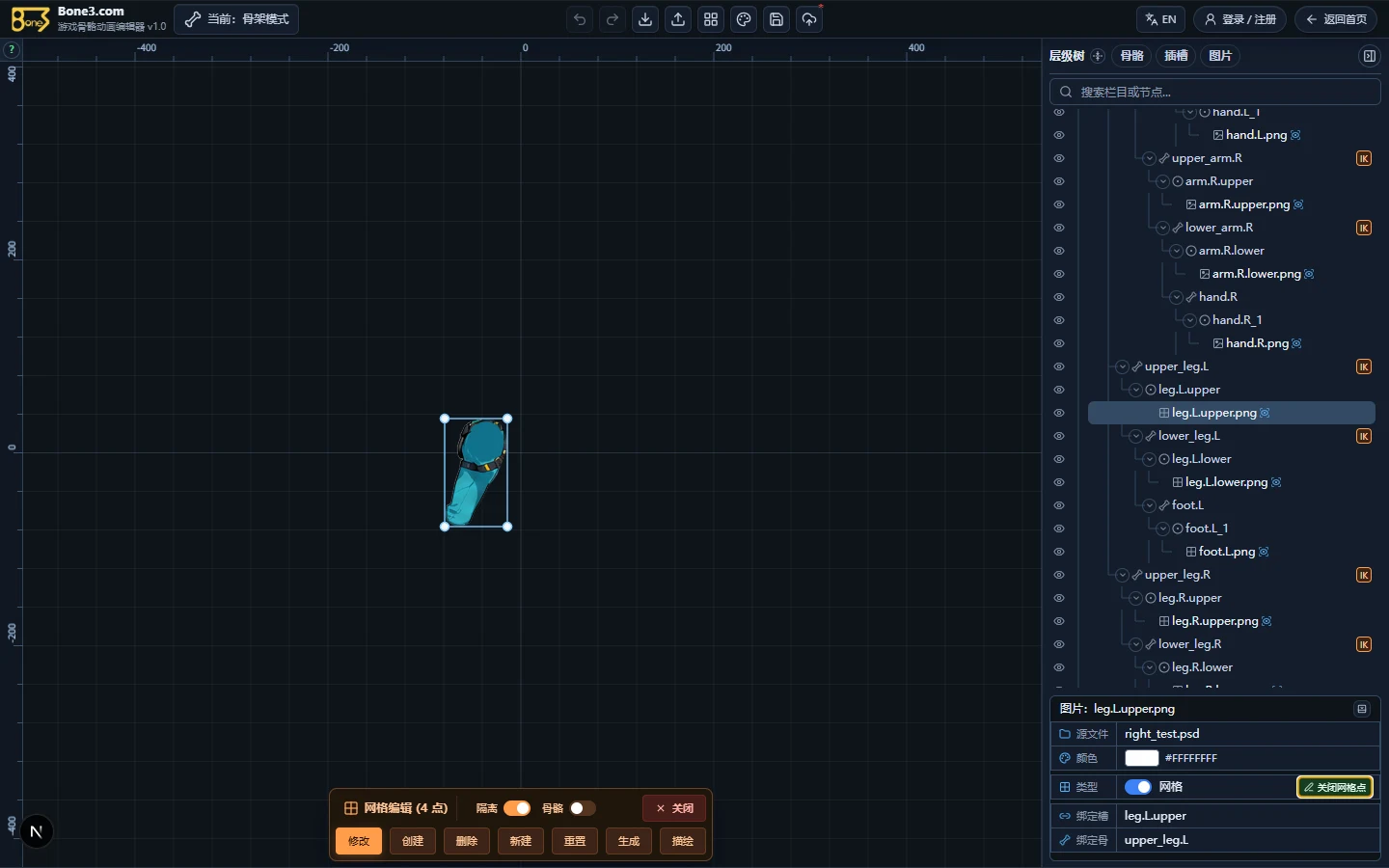
Task: Click the undo arrow icon
Action: pos(580,19)
